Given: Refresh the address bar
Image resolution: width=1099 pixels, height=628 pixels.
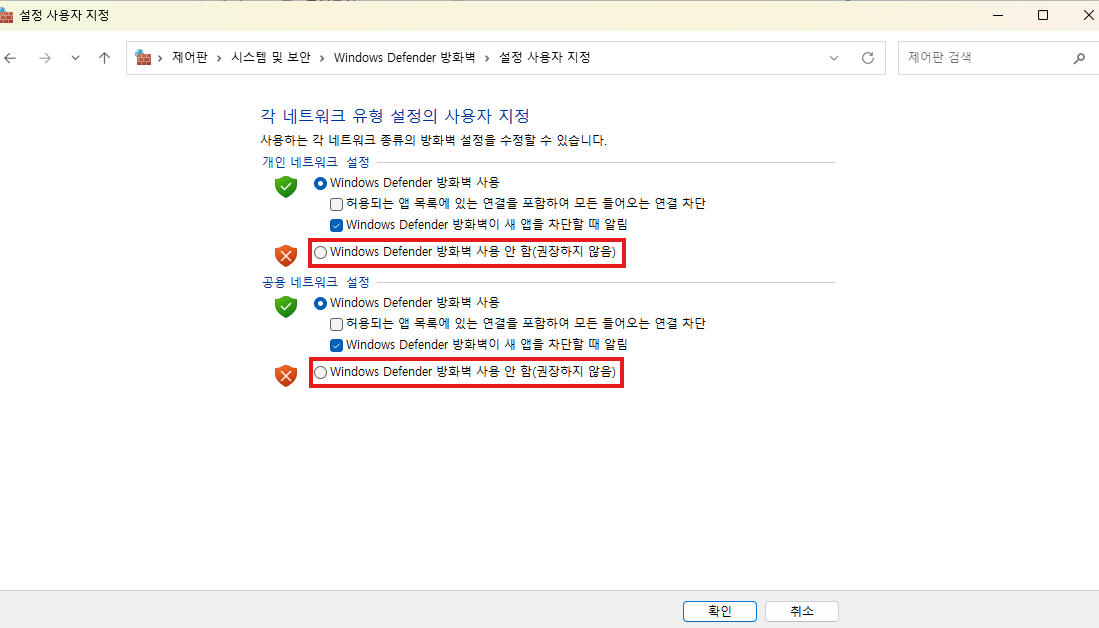Looking at the screenshot, I should click(868, 58).
